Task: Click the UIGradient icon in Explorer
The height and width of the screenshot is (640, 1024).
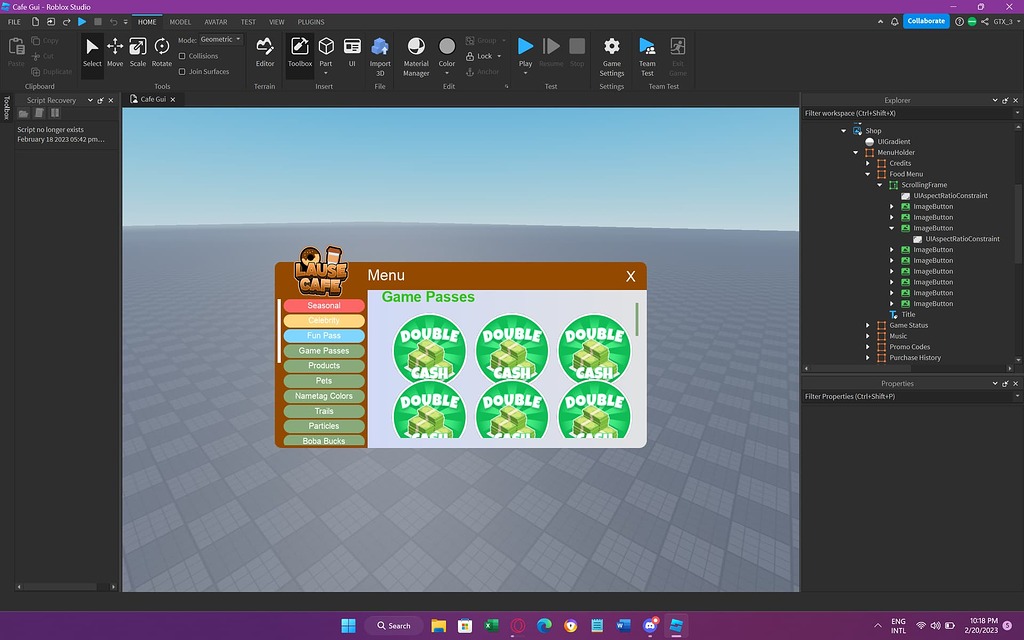Action: point(869,142)
